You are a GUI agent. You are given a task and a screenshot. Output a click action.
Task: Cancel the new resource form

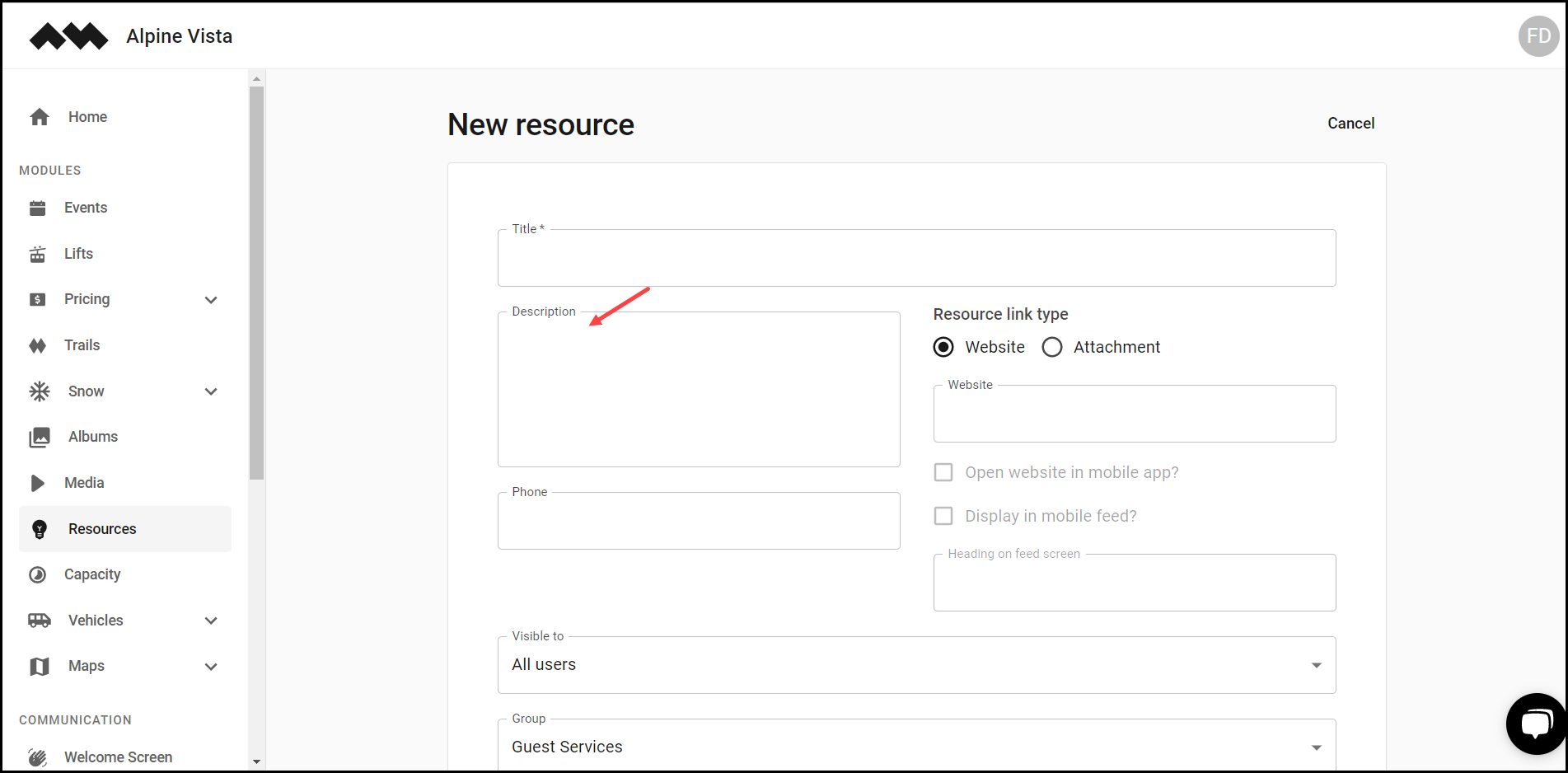point(1350,123)
